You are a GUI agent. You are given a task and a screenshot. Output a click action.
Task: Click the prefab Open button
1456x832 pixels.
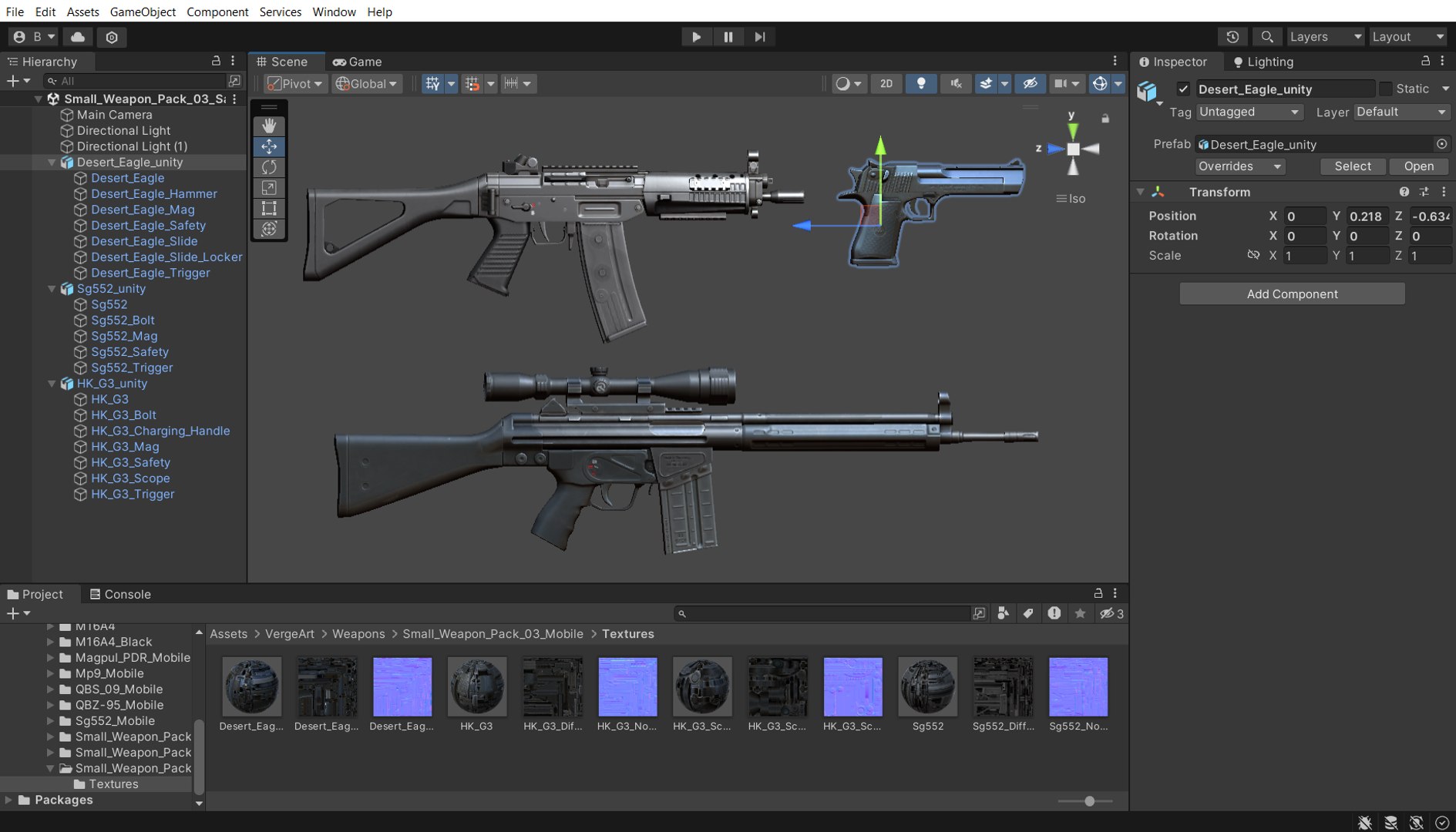(1419, 166)
